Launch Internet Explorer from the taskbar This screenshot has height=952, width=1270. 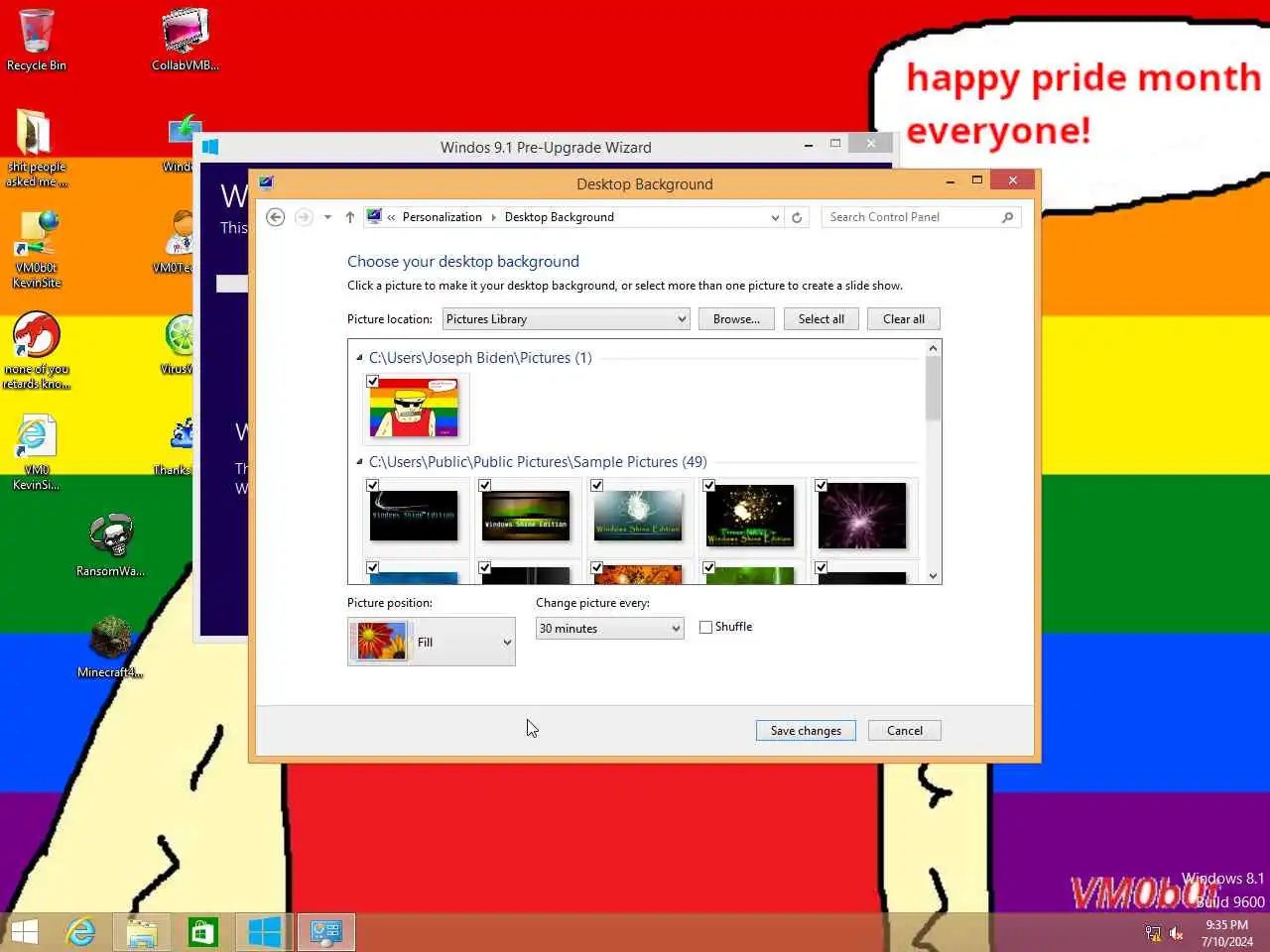coord(80,932)
